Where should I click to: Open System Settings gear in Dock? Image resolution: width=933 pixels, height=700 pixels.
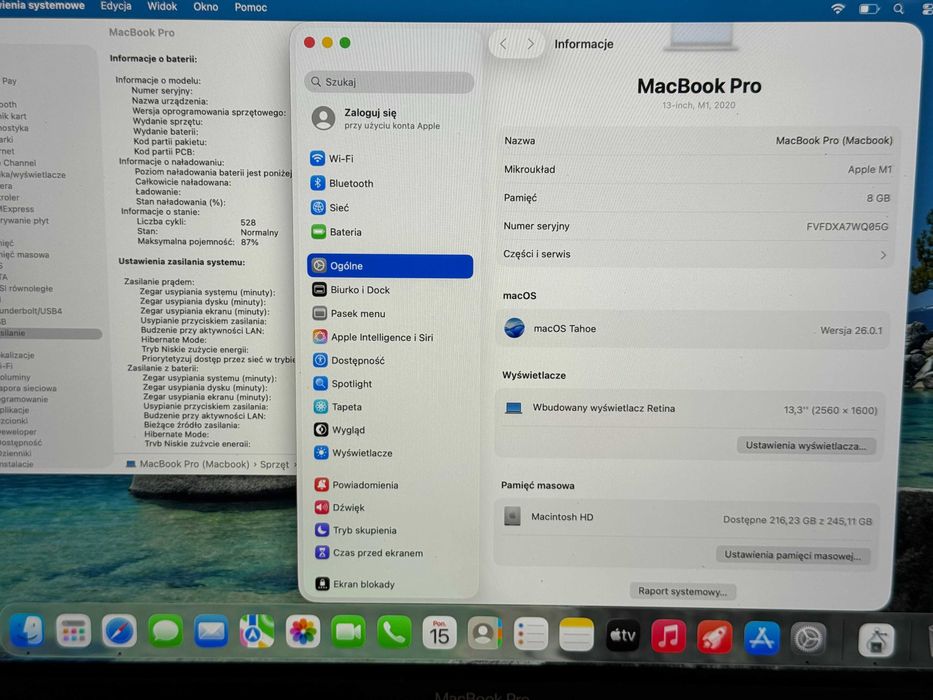coord(808,638)
